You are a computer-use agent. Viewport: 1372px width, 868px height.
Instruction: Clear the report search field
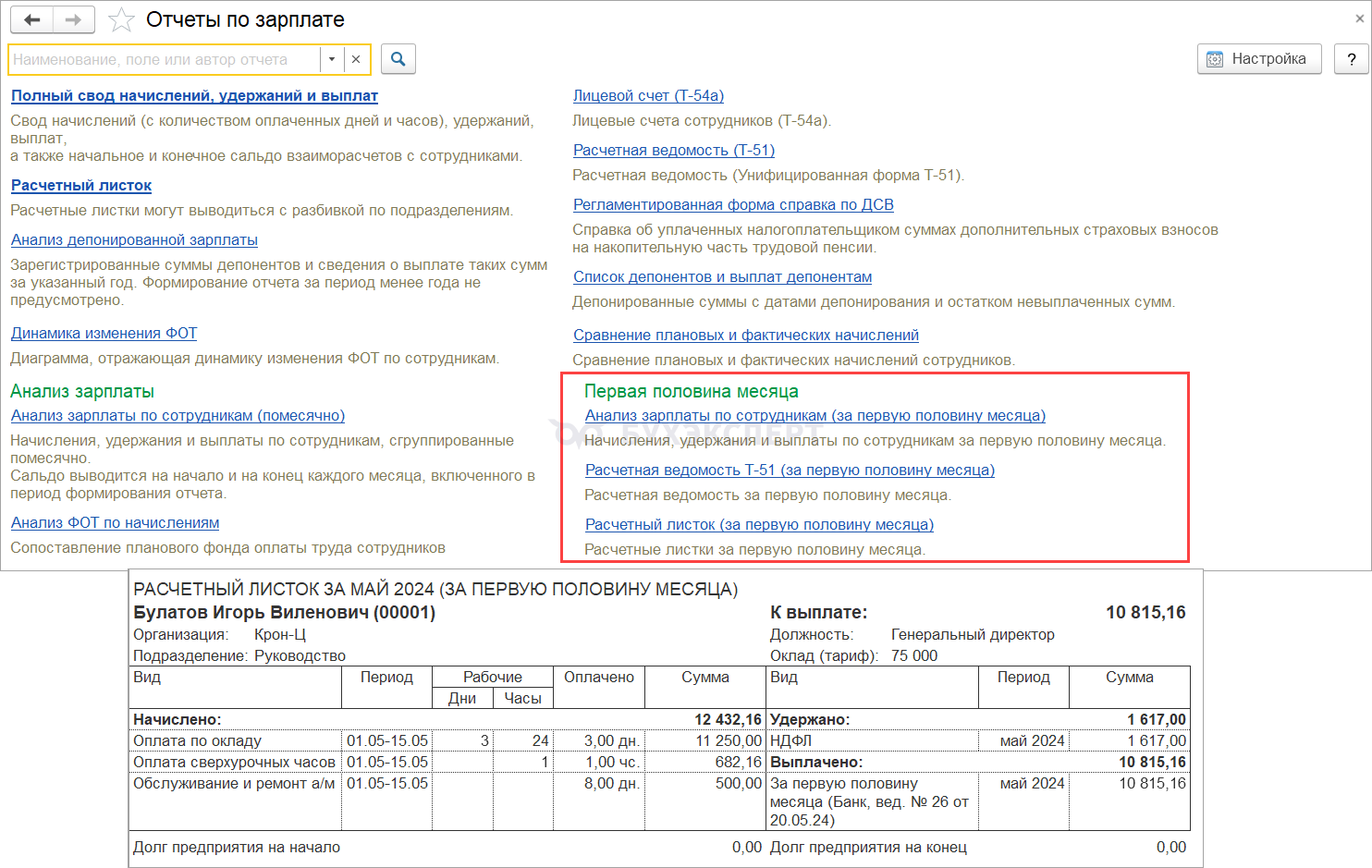[x=356, y=59]
